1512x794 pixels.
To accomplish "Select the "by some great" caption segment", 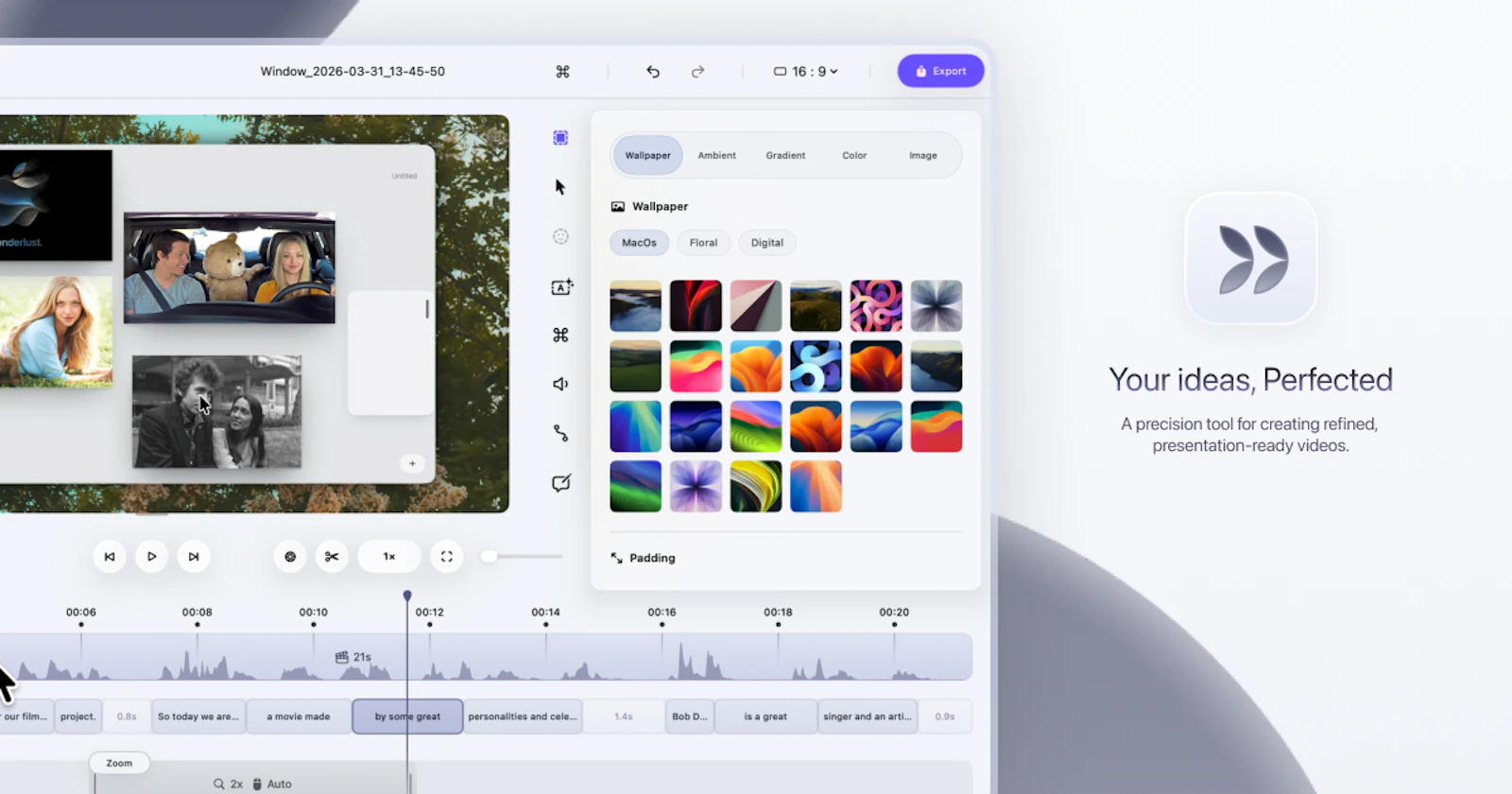I will 407,716.
